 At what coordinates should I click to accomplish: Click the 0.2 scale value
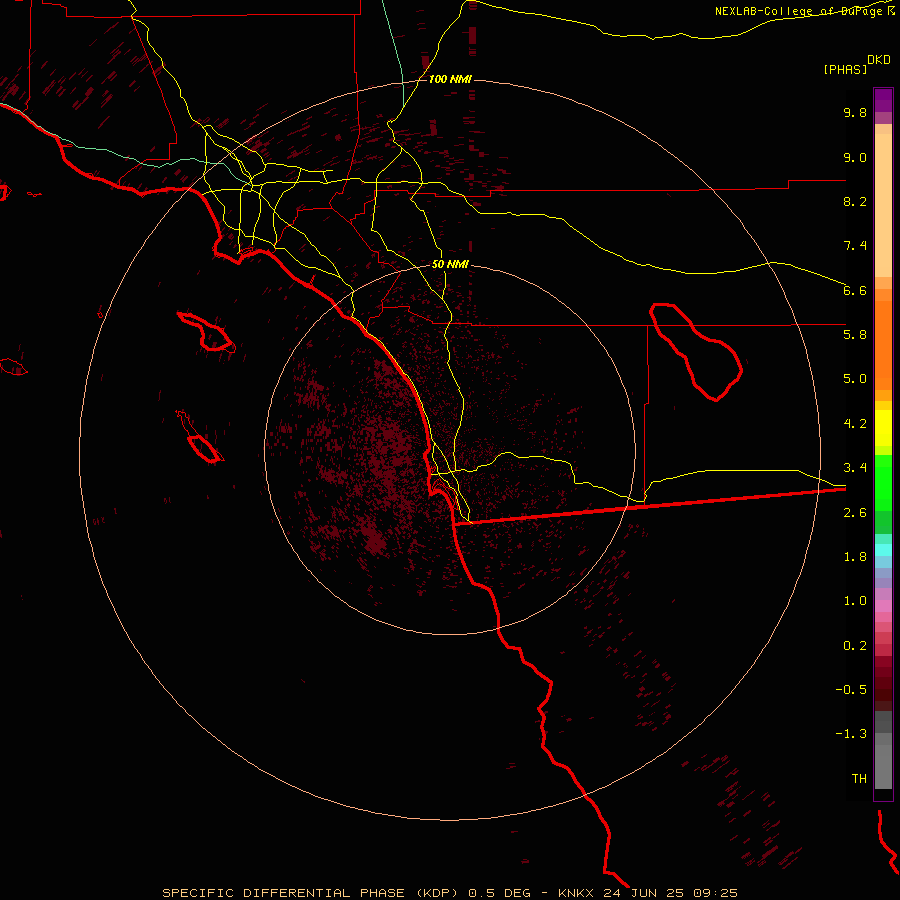855,646
